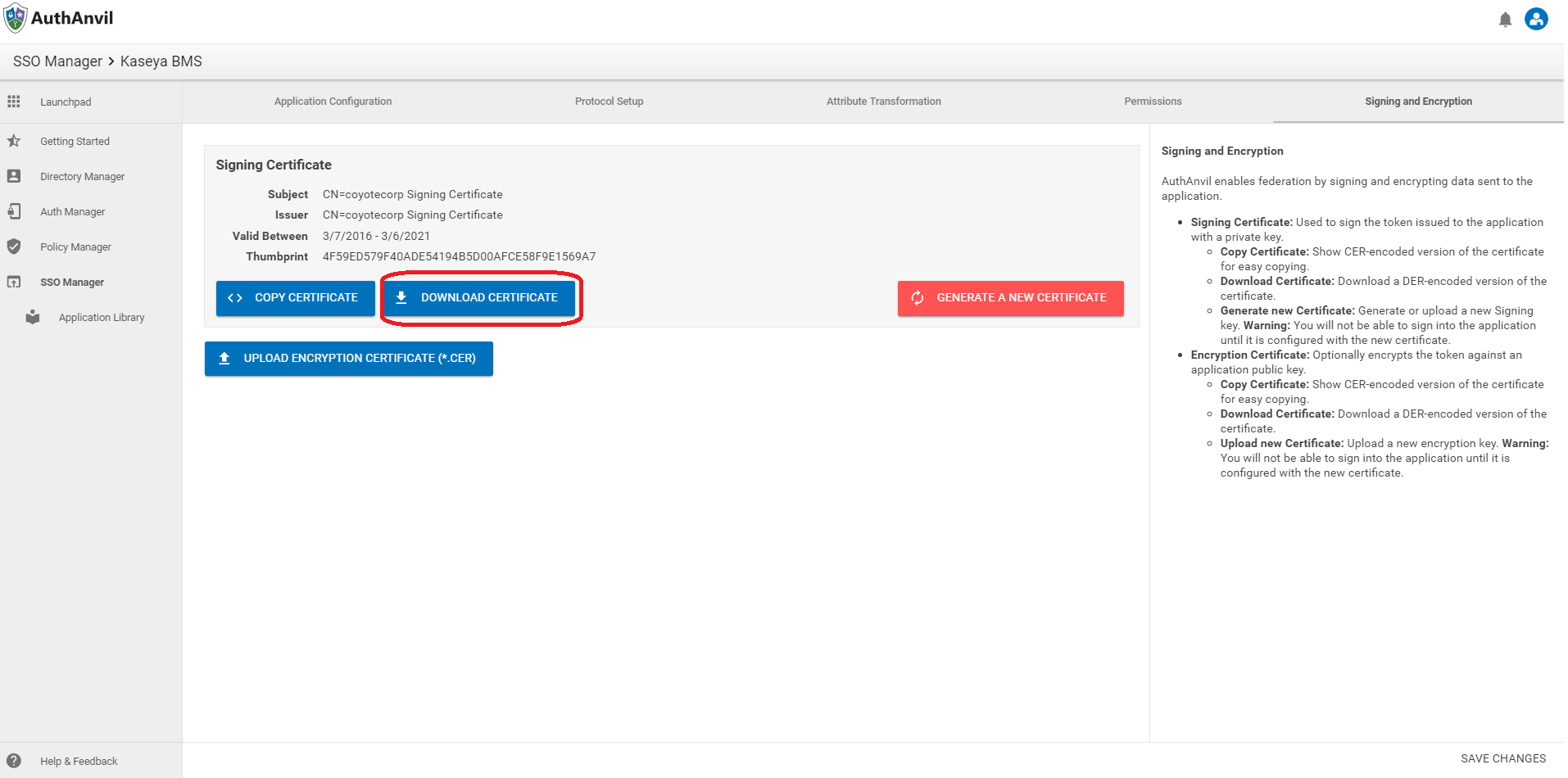Click Save Changes
The height and width of the screenshot is (778, 1568).
coord(1503,758)
